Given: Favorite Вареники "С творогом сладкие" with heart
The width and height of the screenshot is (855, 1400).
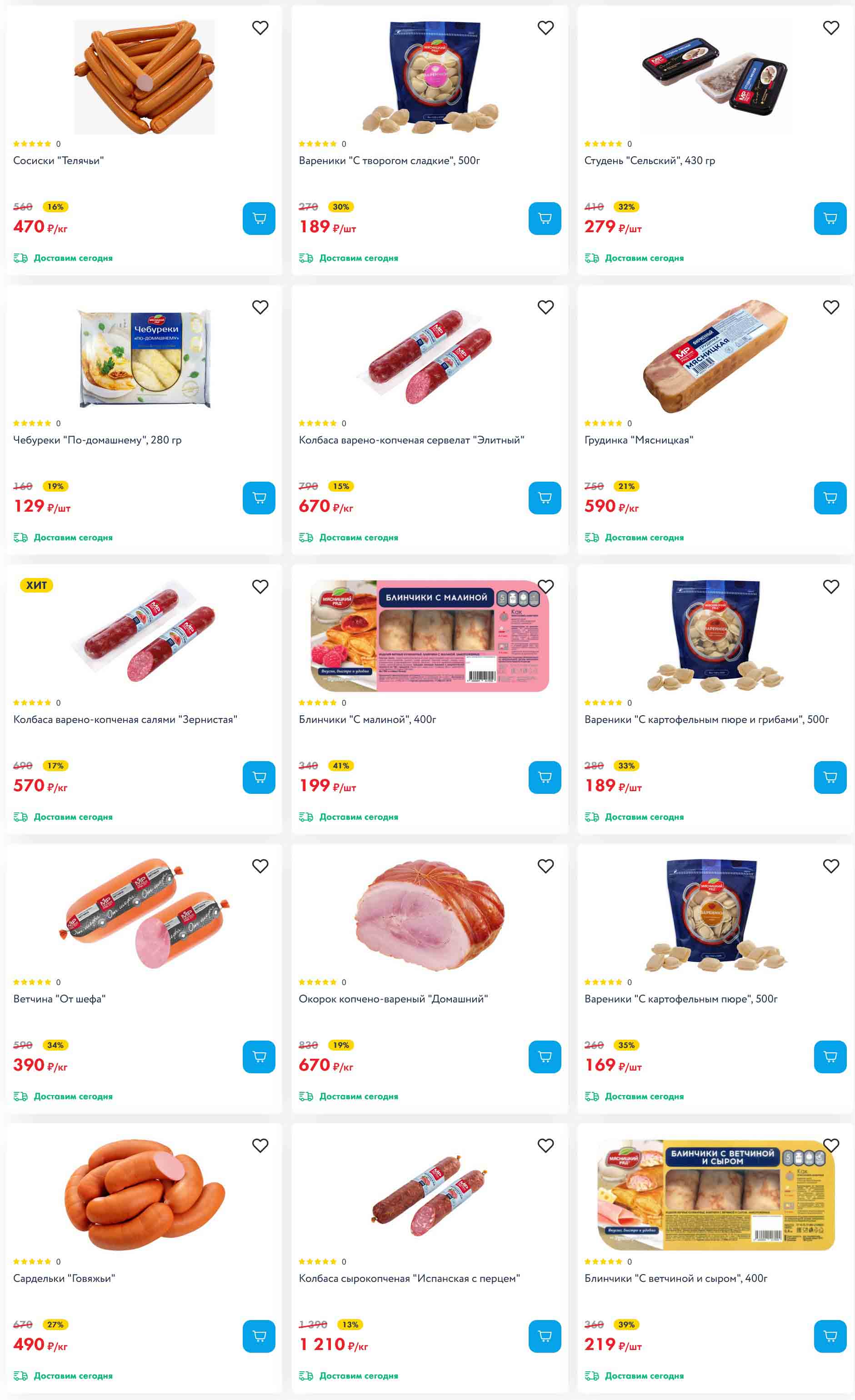Looking at the screenshot, I should point(546,27).
